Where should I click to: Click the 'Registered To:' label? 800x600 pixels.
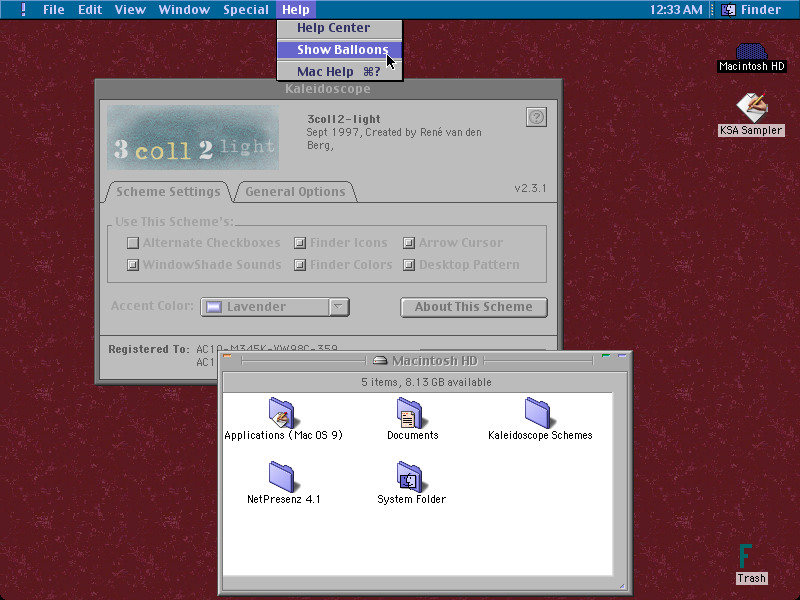coord(148,349)
